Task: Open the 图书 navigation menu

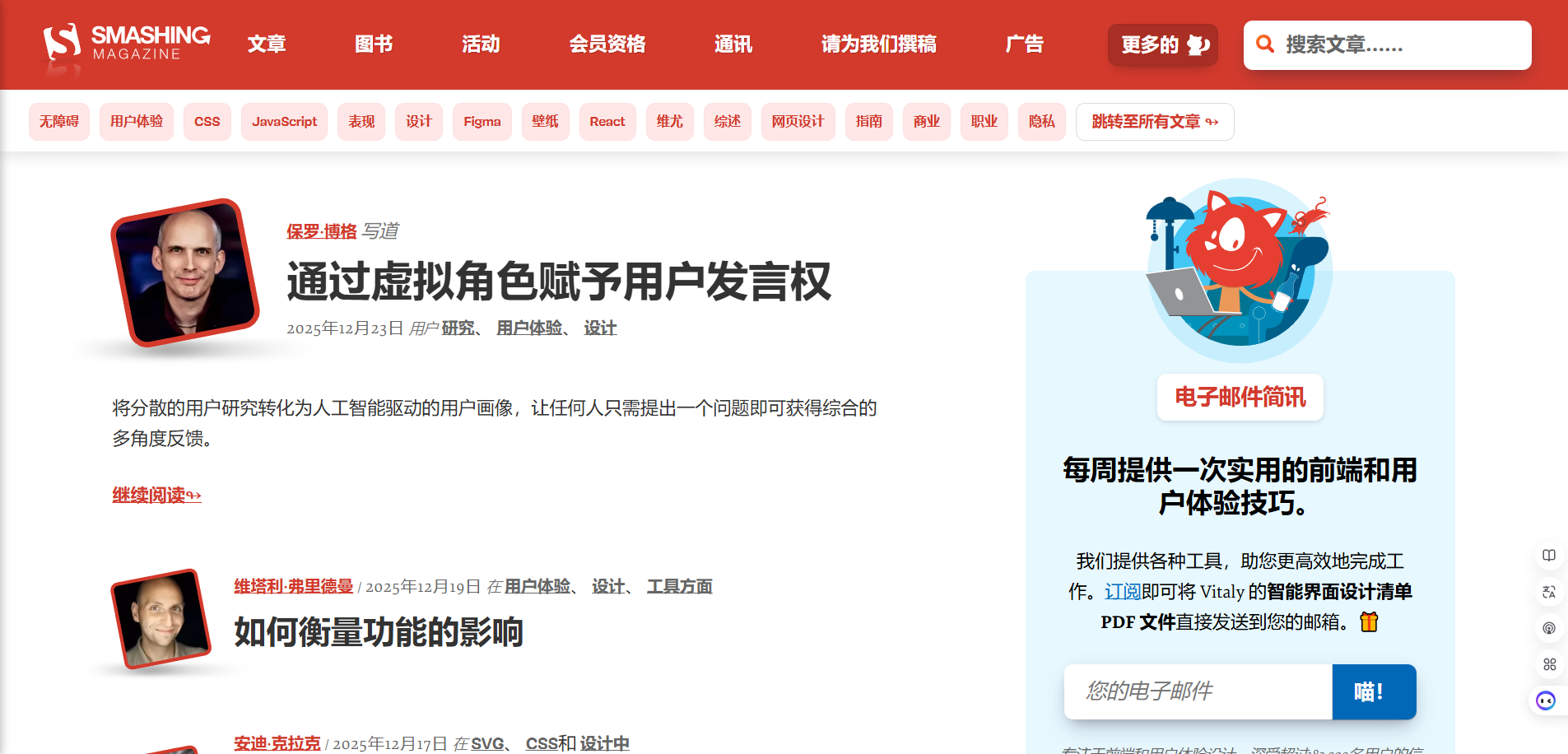Action: tap(373, 44)
